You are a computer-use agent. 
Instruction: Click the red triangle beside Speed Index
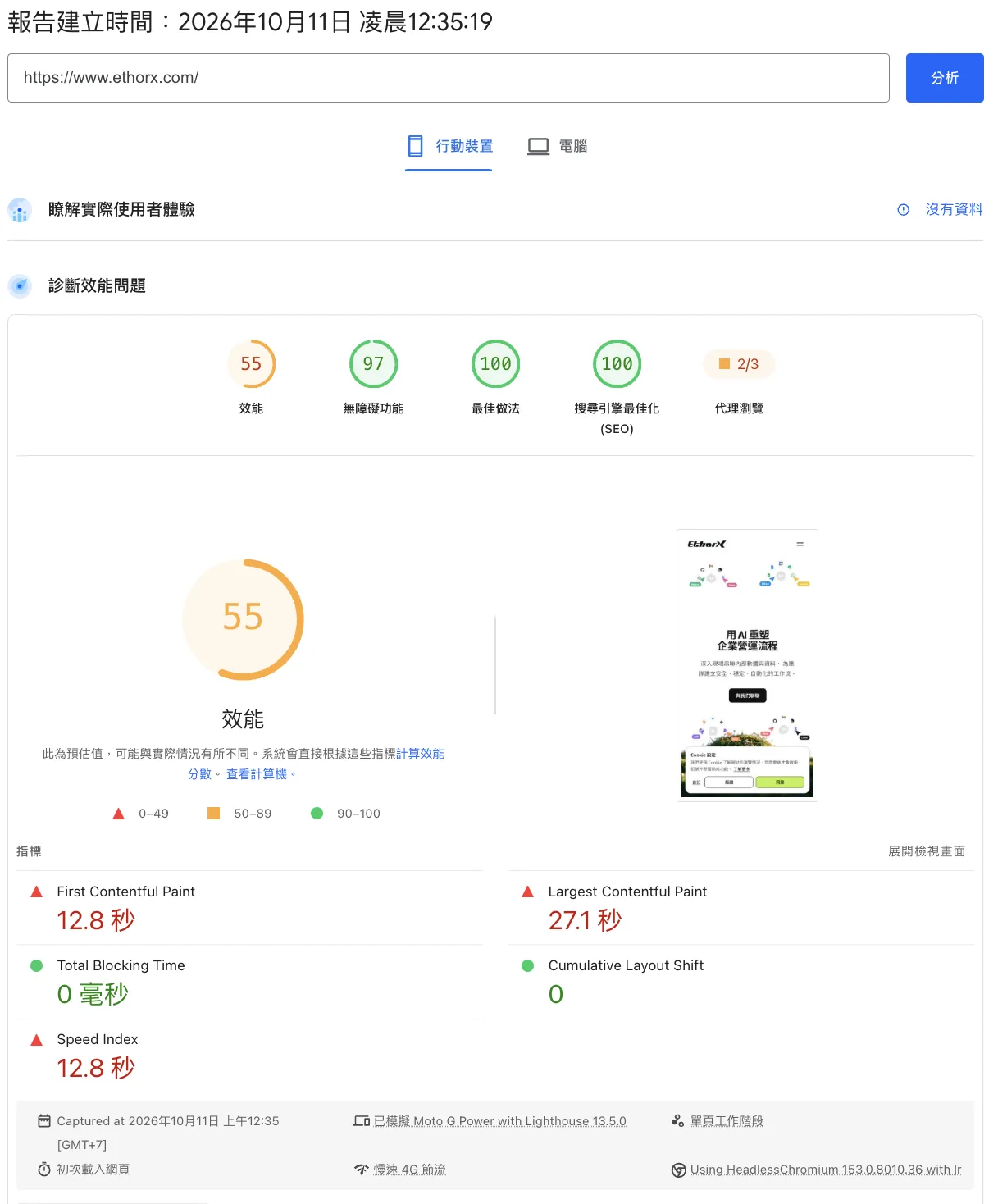tap(36, 1039)
